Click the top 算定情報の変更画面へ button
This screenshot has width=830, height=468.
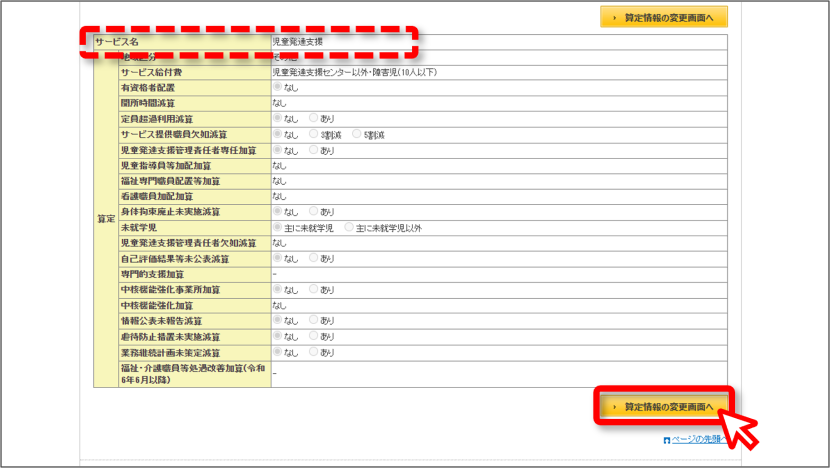pyautogui.click(x=664, y=17)
